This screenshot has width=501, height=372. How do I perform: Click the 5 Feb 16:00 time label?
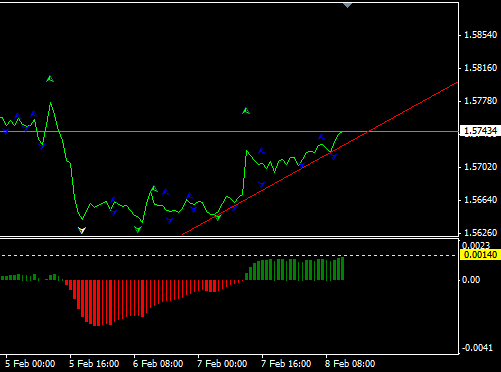coord(94,363)
